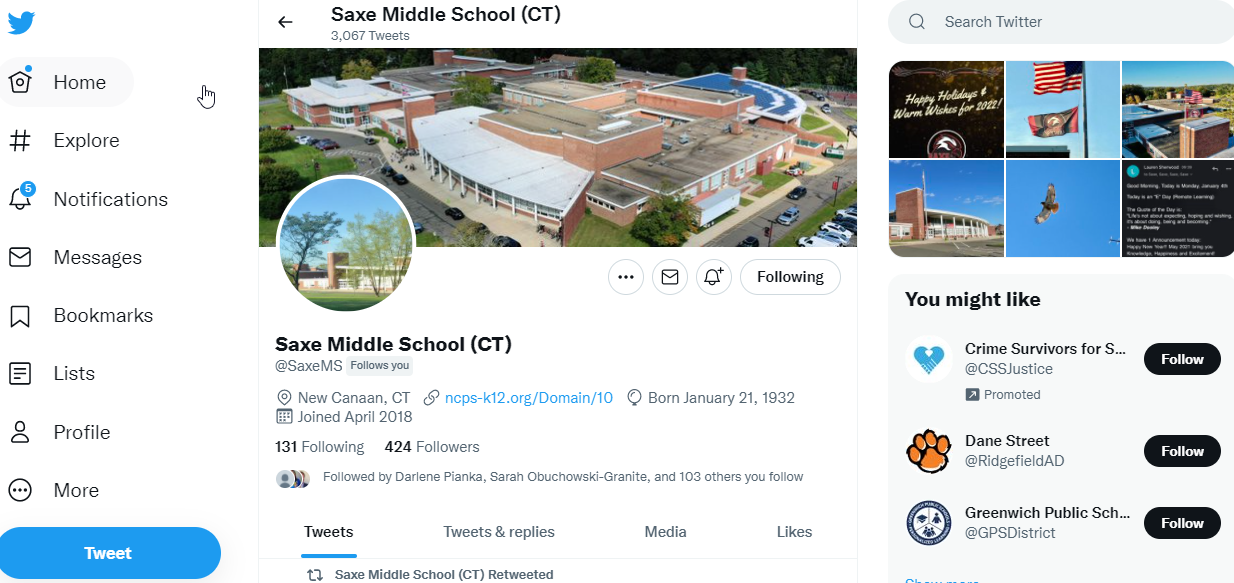Switch to the Media tab

pos(665,532)
